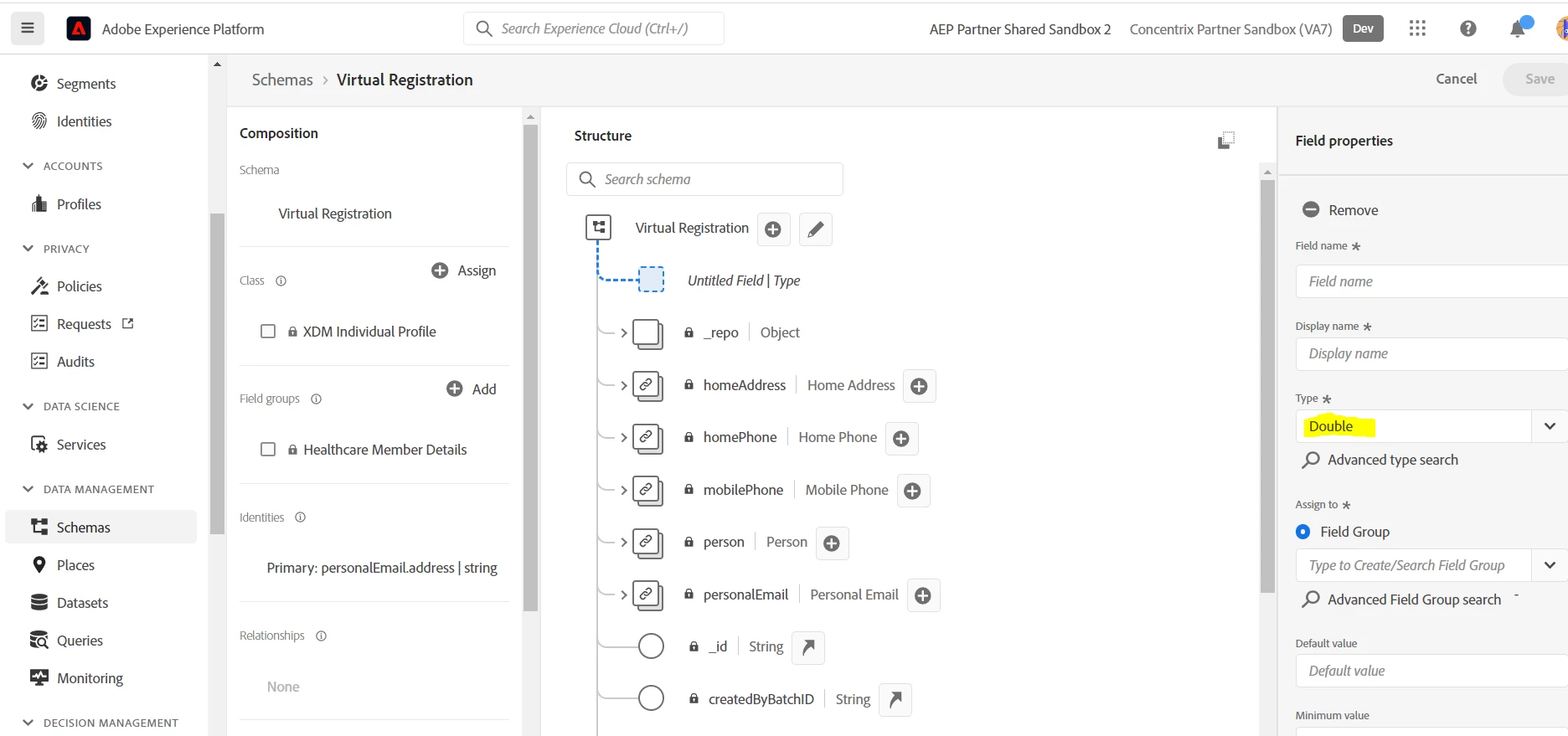Image resolution: width=1568 pixels, height=736 pixels.
Task: Collapse the ACCOUNTS sidebar section
Action: coord(28,166)
